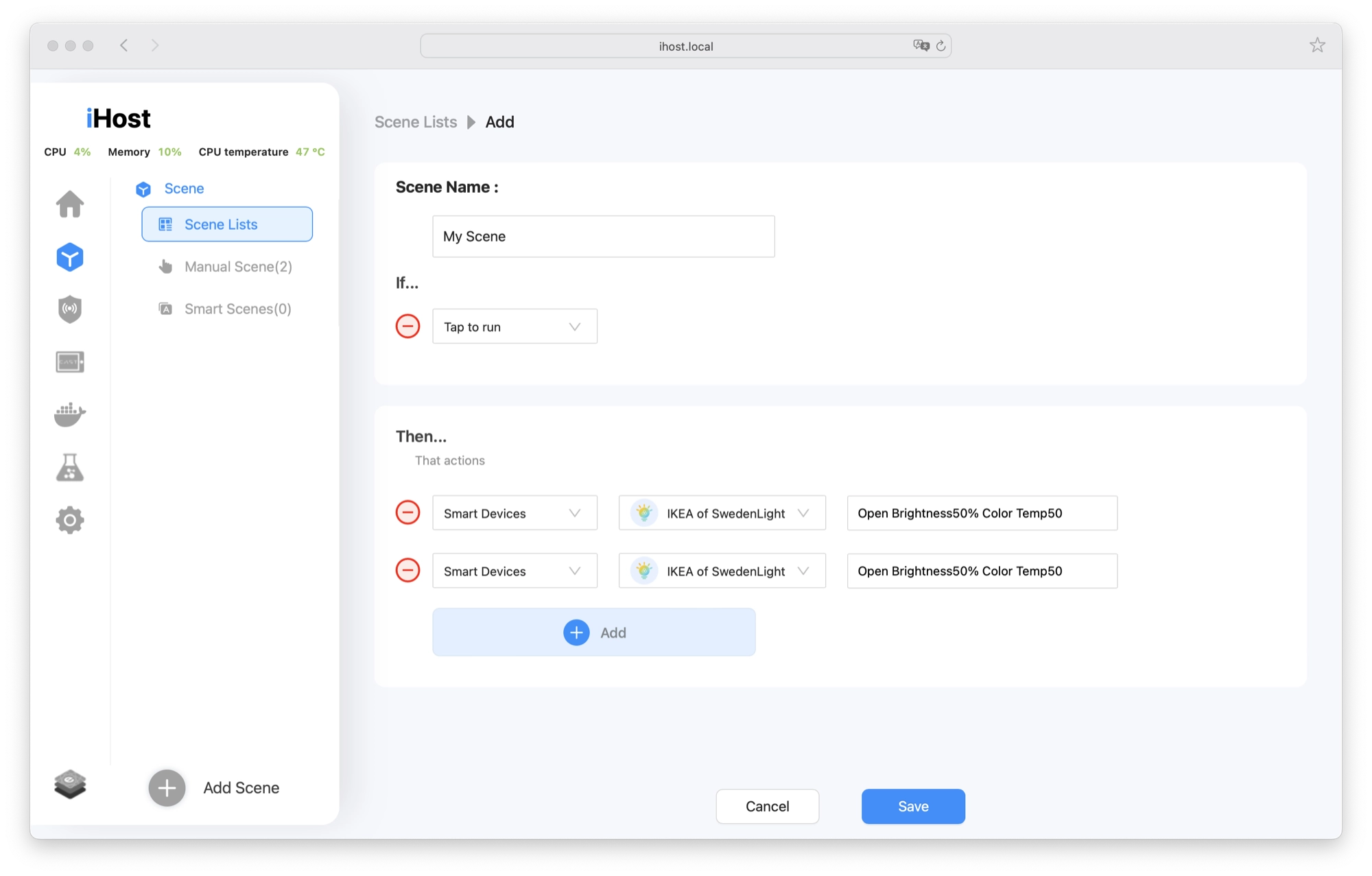Click the CPU 4% readout

click(67, 152)
